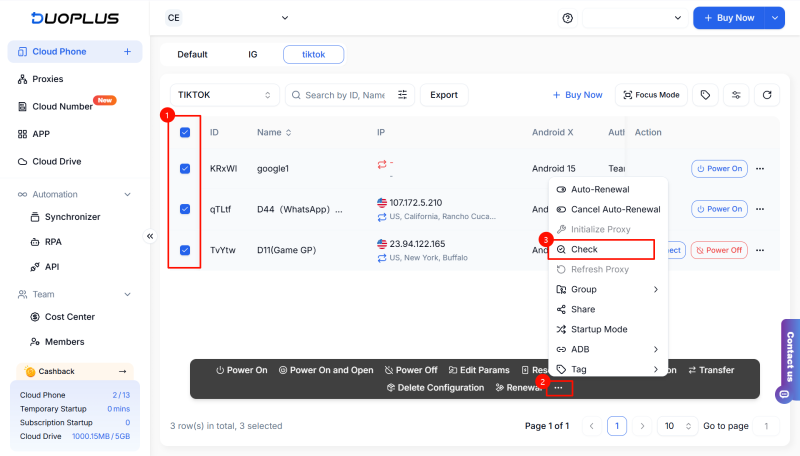This screenshot has width=800, height=456.
Task: Open the TIKTOK group dropdown
Action: pos(224,95)
